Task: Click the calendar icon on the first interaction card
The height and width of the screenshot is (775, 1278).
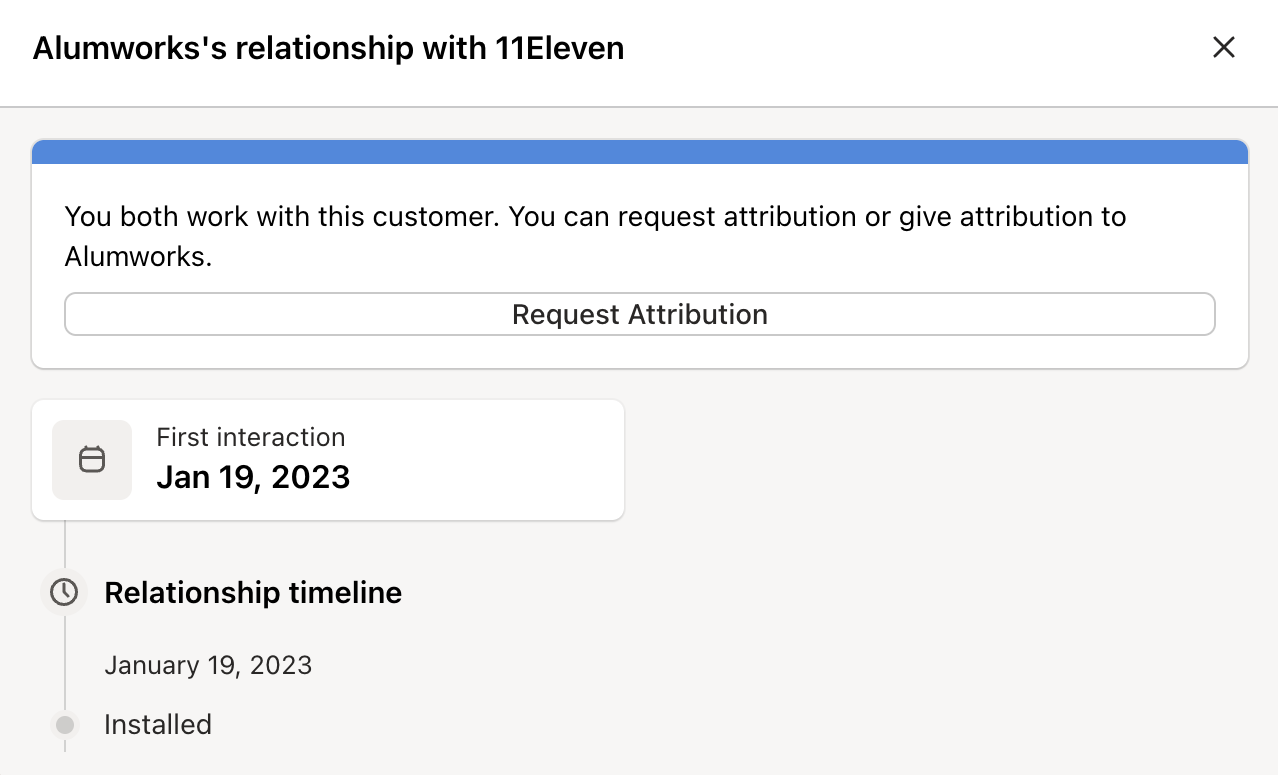Action: (91, 459)
